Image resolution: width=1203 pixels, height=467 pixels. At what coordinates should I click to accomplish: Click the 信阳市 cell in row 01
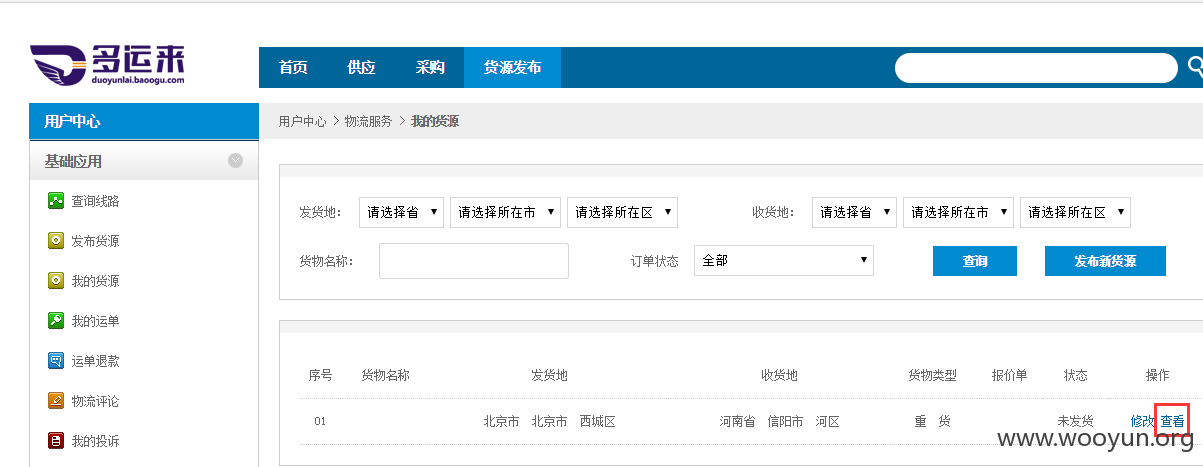(x=785, y=421)
